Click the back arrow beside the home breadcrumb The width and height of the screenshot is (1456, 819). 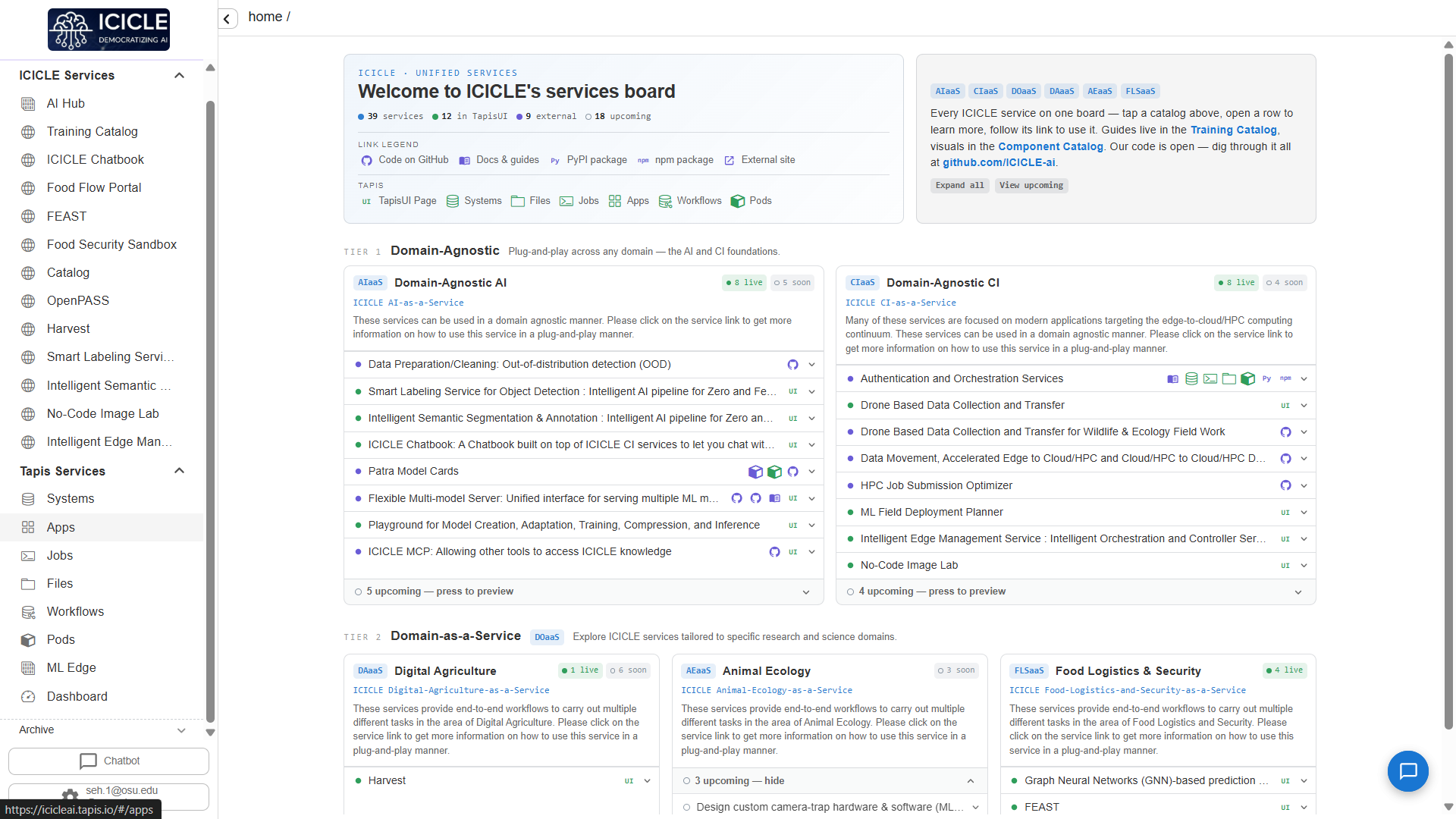(227, 19)
